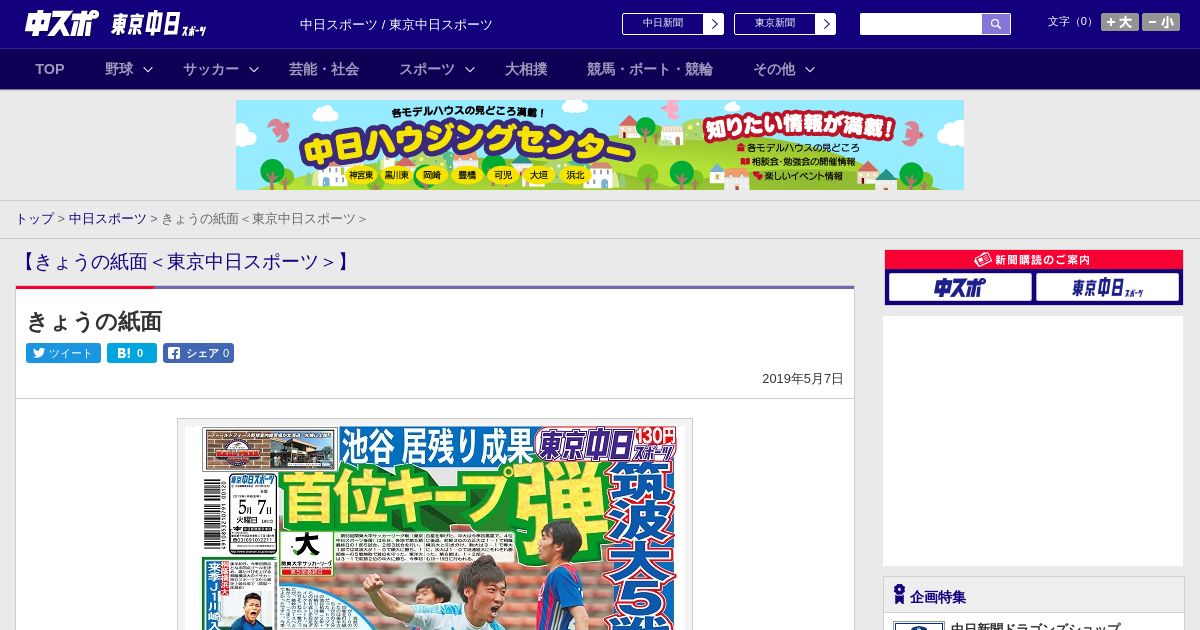This screenshot has height=630, width=1200.
Task: Click the date text 2019年5月7日
Action: 803,379
